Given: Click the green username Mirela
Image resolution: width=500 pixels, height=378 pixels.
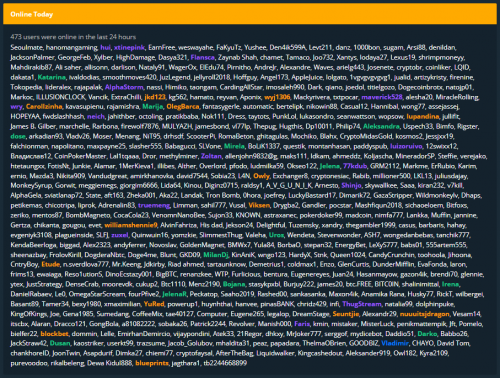Looking at the screenshot, I should [x=234, y=146].
